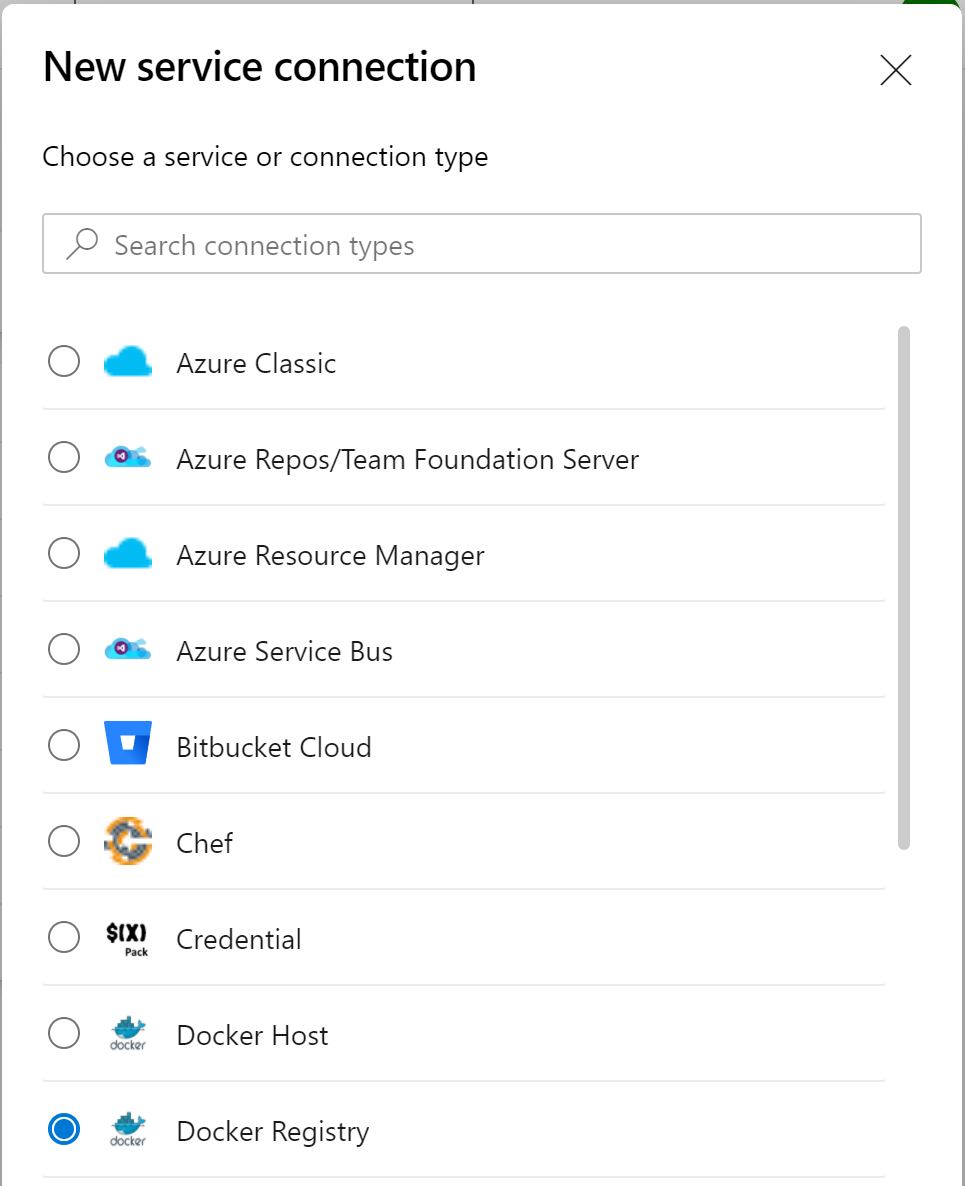Click the Docker Host whale icon
This screenshot has width=965, height=1186.
click(128, 1034)
